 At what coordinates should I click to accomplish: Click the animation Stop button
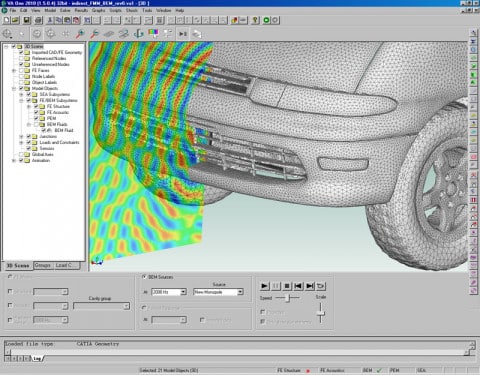point(287,286)
